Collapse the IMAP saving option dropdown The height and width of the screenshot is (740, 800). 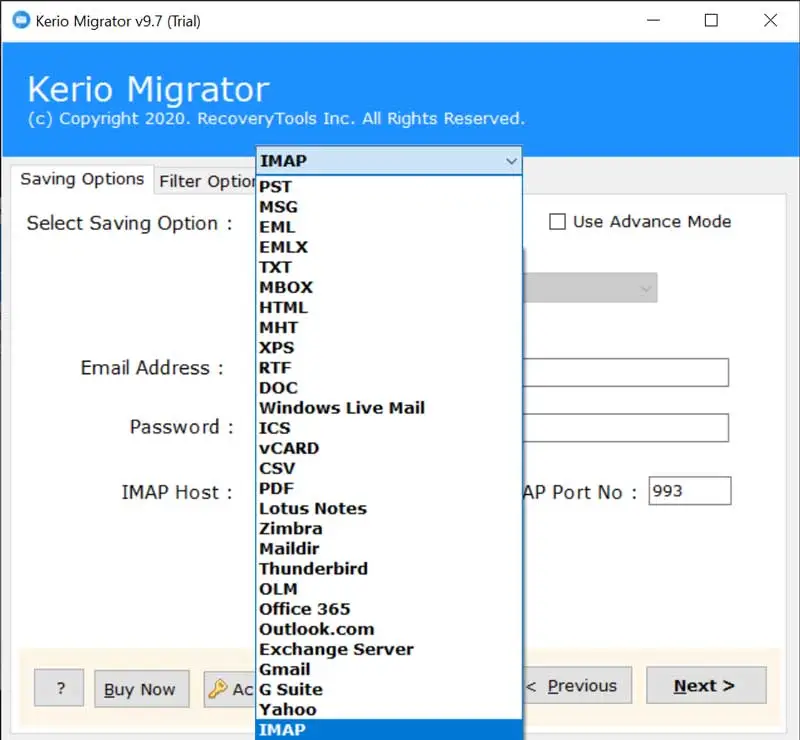[511, 161]
